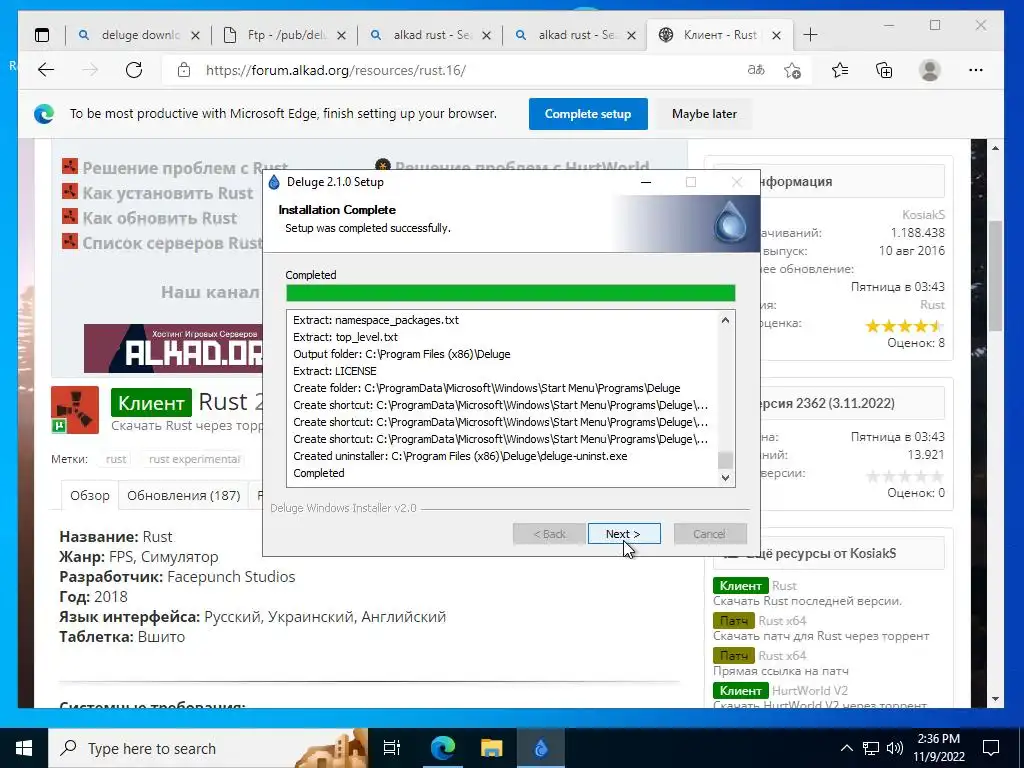
Task: Click page scrollbar down arrow
Action: (995, 699)
